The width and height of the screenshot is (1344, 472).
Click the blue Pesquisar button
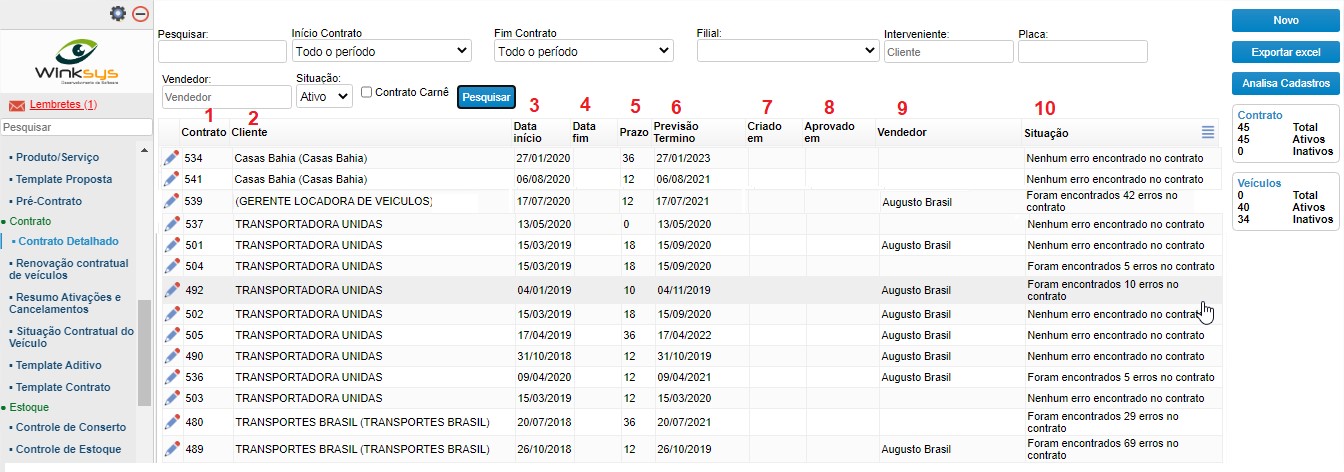486,97
